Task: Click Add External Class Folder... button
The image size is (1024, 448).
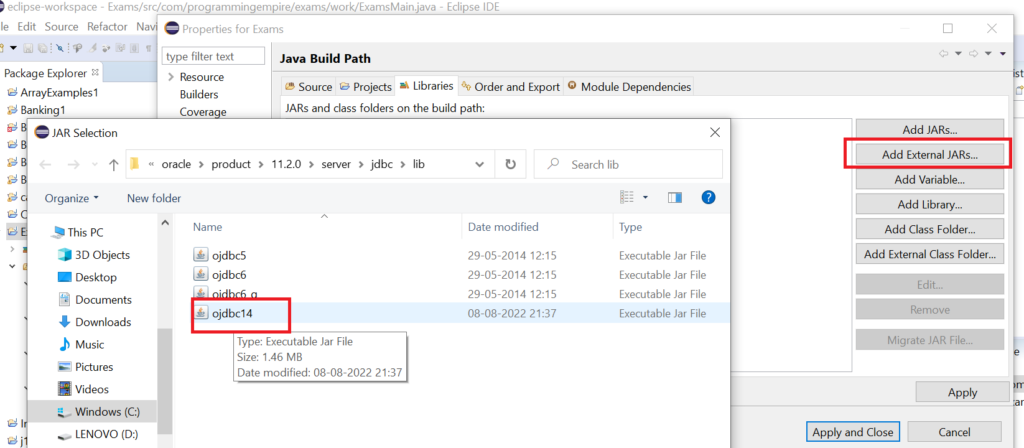Action: (x=929, y=254)
